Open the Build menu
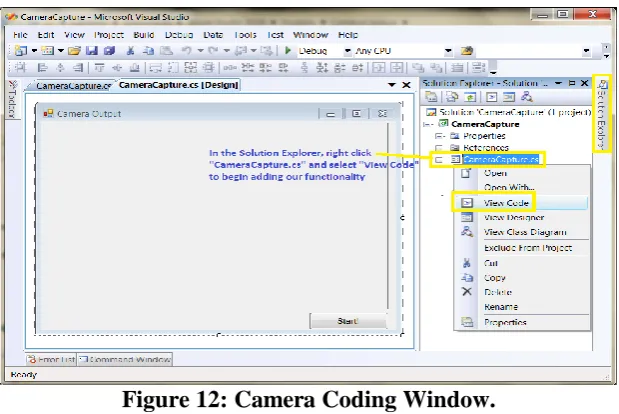619x414 pixels. point(144,35)
